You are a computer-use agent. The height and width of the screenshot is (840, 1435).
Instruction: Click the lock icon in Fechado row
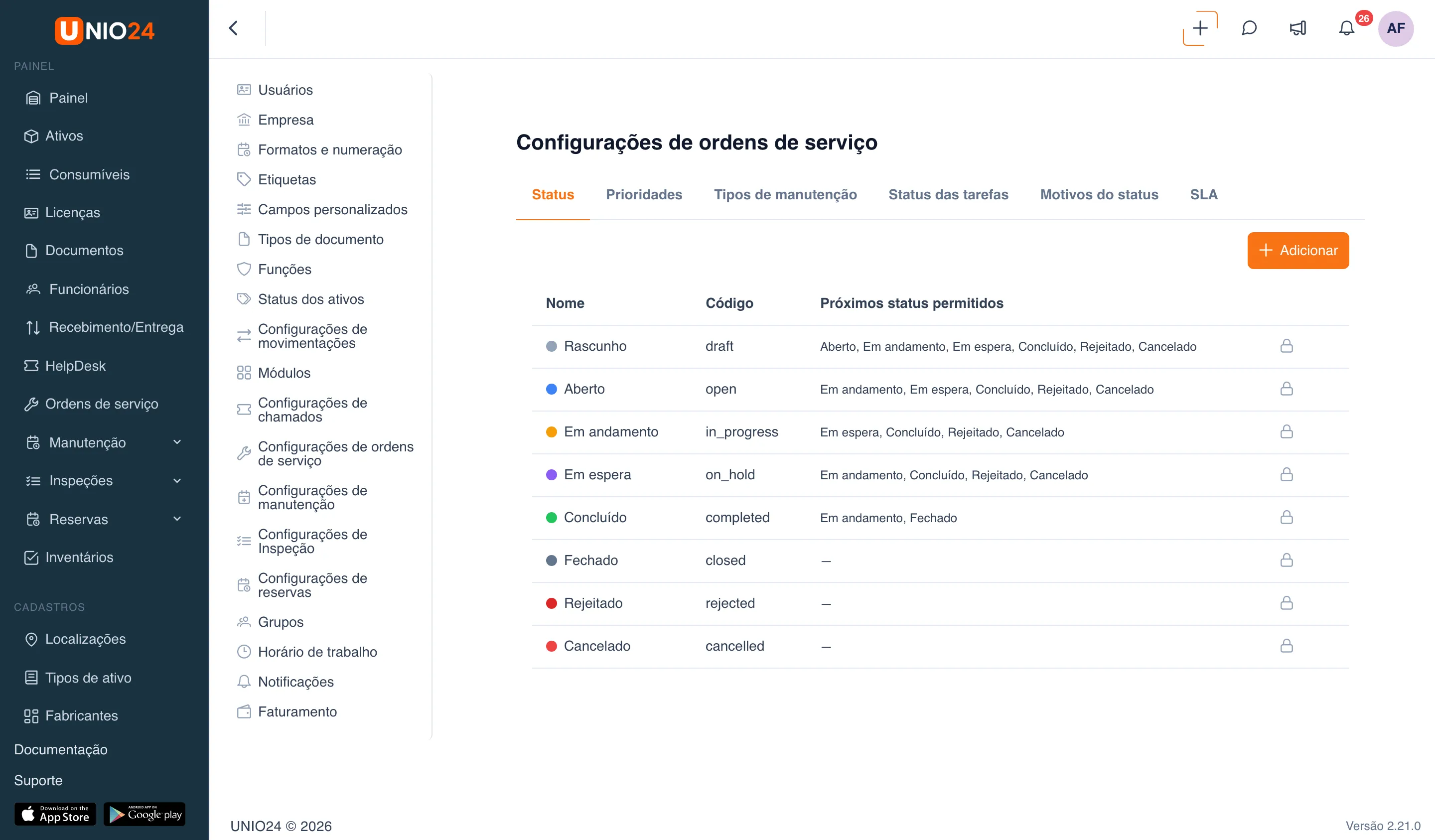[x=1287, y=560]
